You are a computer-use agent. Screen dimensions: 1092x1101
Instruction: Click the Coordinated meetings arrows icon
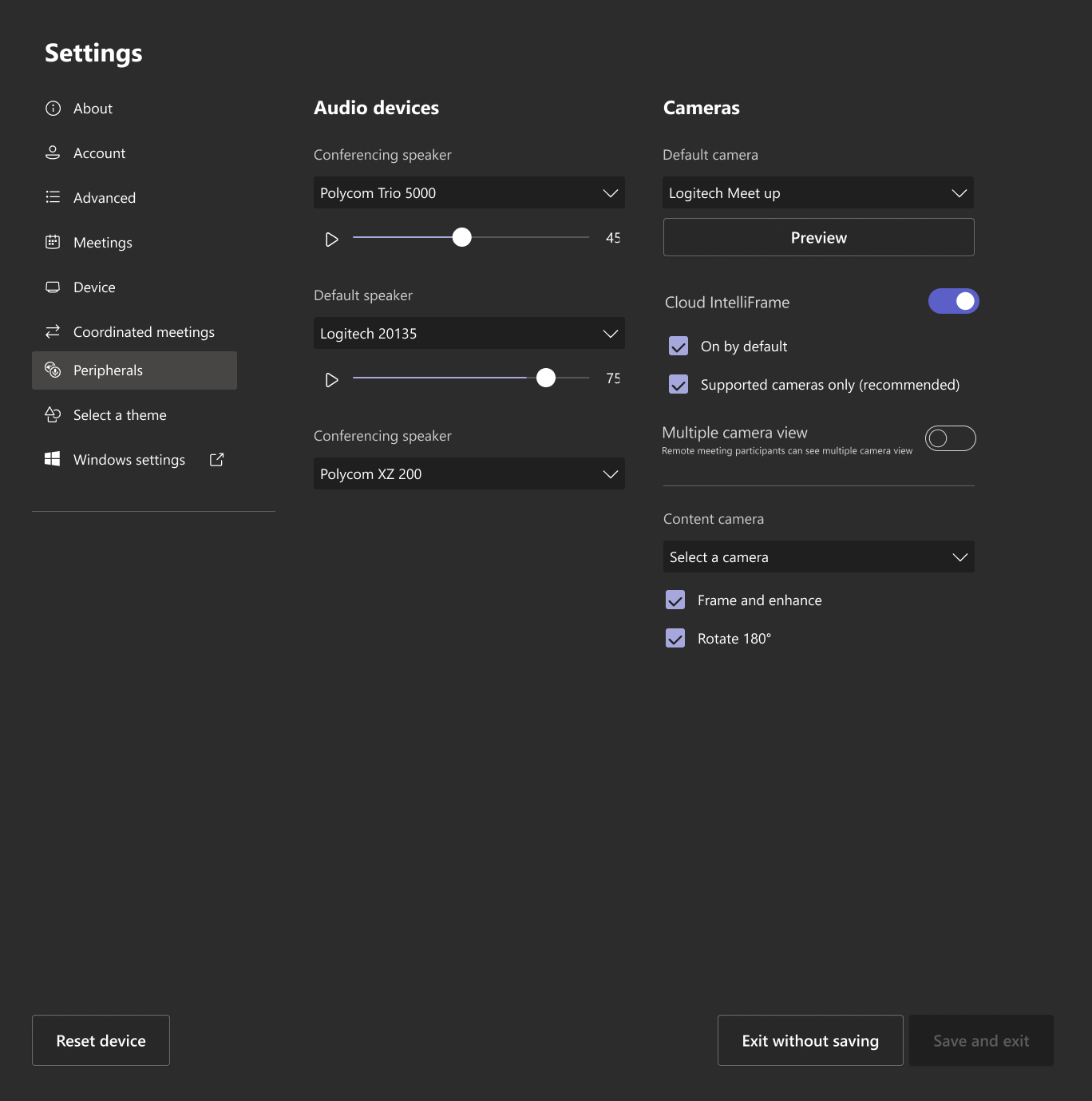click(x=53, y=331)
